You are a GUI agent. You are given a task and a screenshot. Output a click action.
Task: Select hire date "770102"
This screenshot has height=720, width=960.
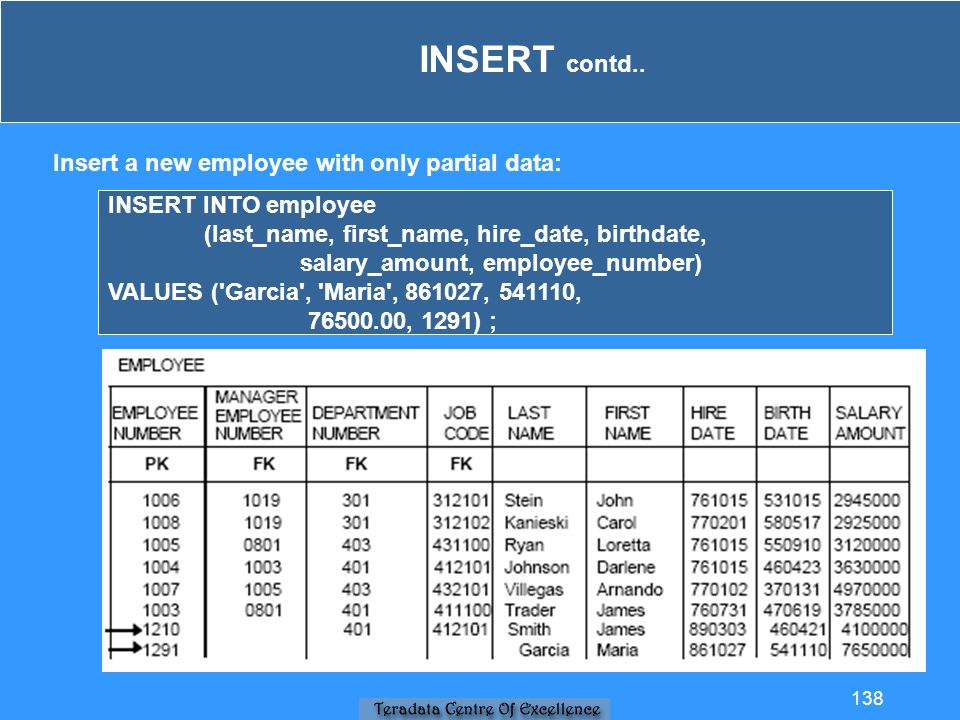pyautogui.click(x=719, y=589)
